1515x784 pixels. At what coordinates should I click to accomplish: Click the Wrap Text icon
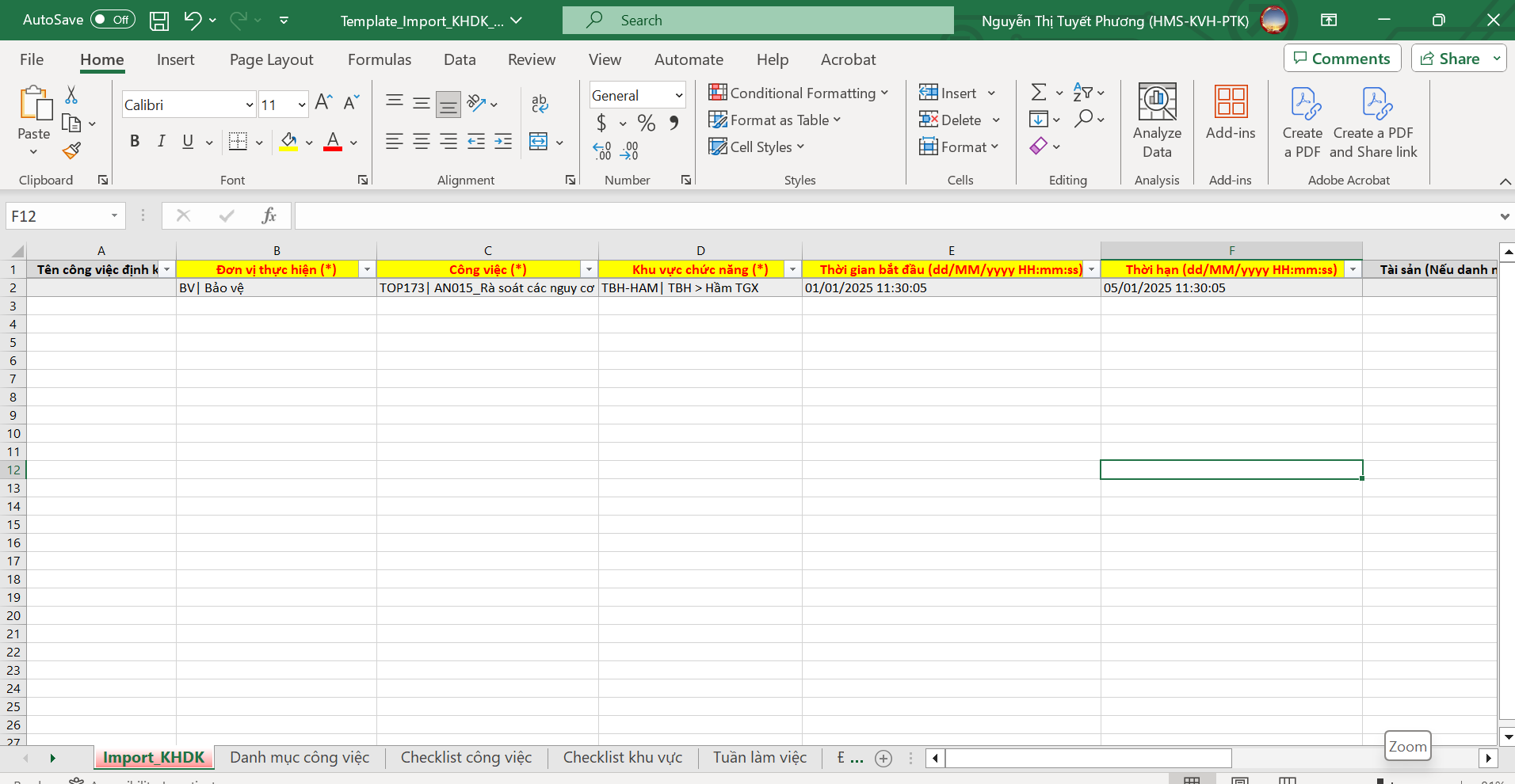(540, 103)
